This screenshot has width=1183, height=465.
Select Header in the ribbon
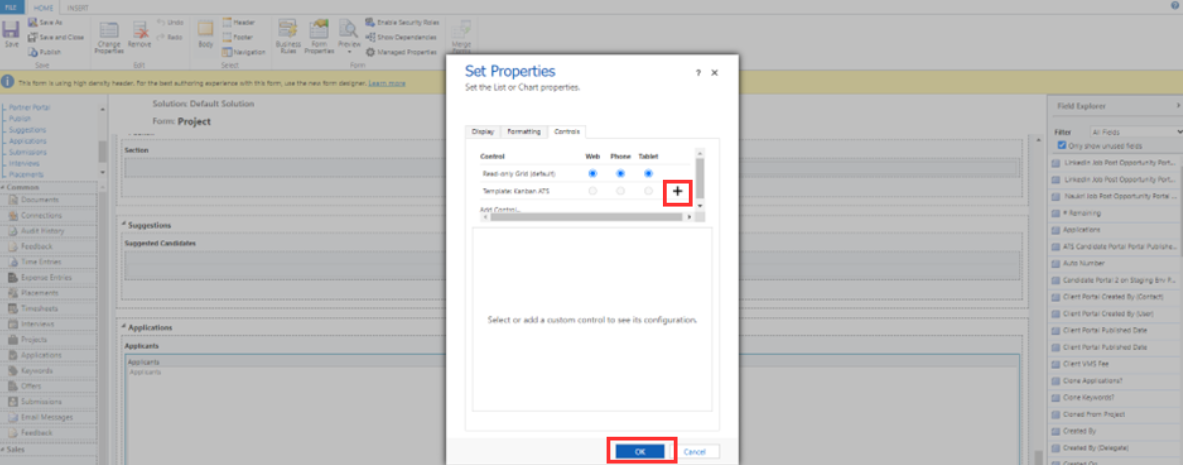coord(240,23)
